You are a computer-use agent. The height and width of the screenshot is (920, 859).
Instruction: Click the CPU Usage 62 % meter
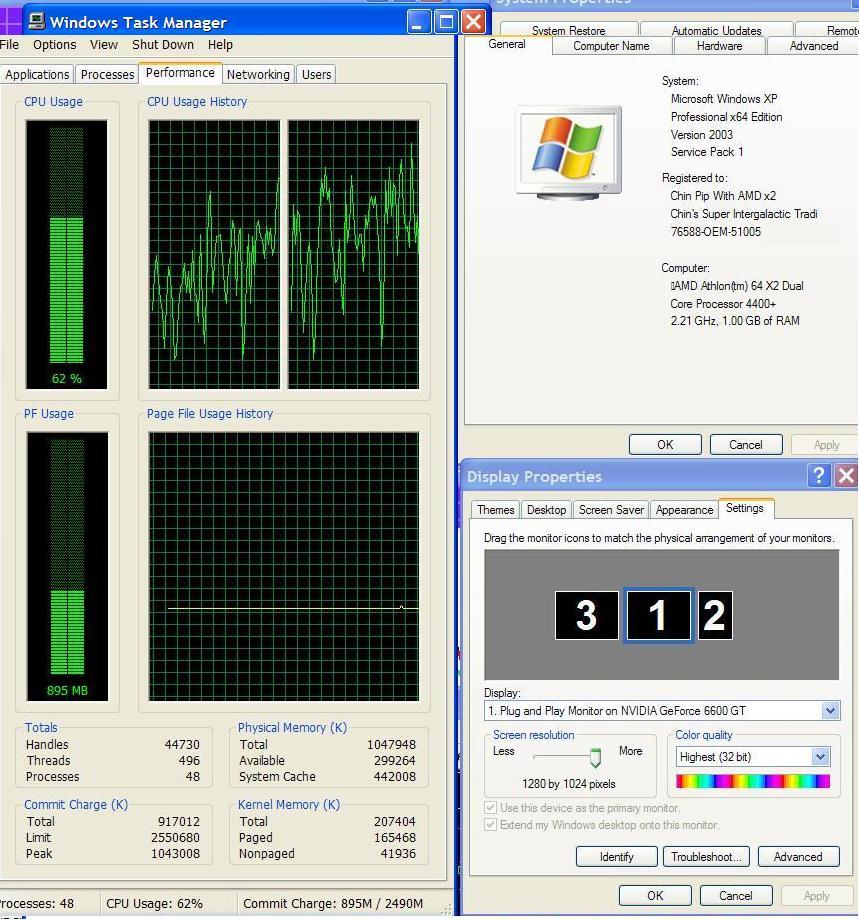[66, 254]
